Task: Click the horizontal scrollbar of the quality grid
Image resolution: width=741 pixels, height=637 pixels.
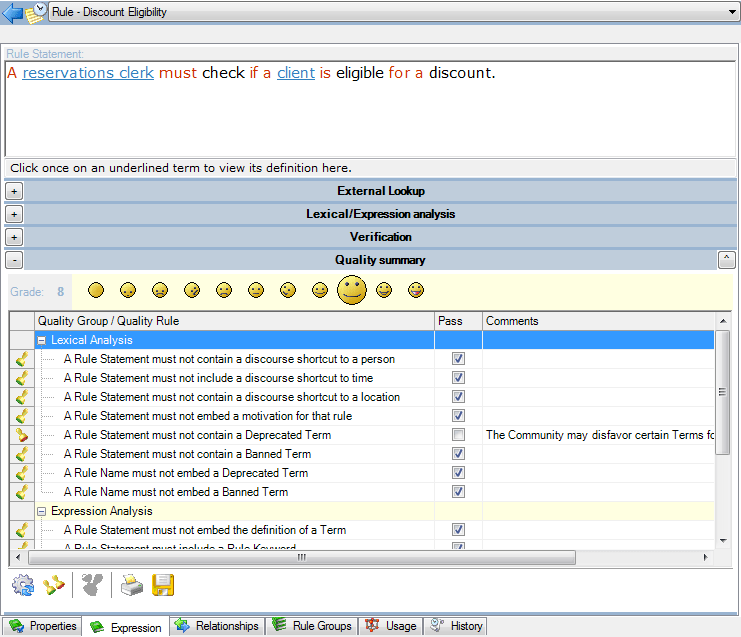Action: pyautogui.click(x=300, y=558)
